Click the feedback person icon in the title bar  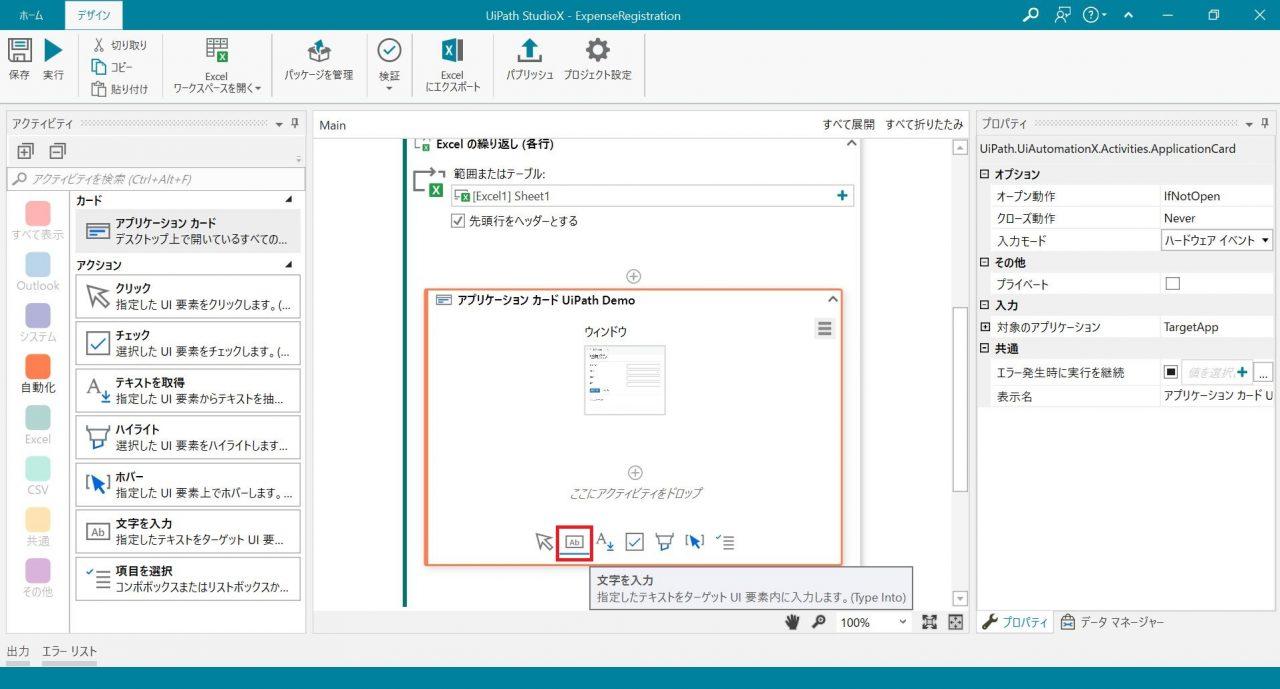(1063, 15)
